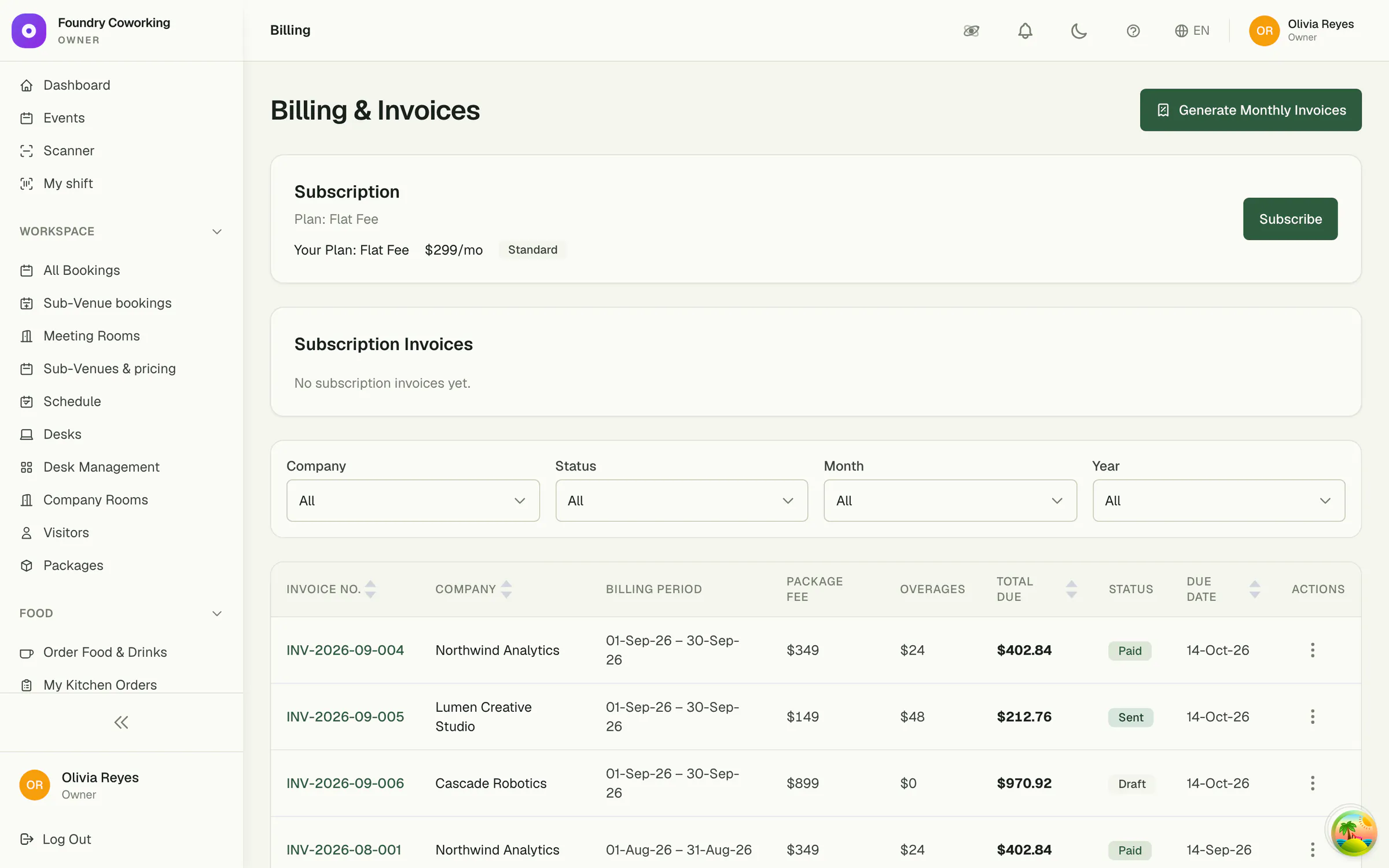This screenshot has height=868, width=1389.
Task: Sort by Company column
Action: [x=506, y=589]
